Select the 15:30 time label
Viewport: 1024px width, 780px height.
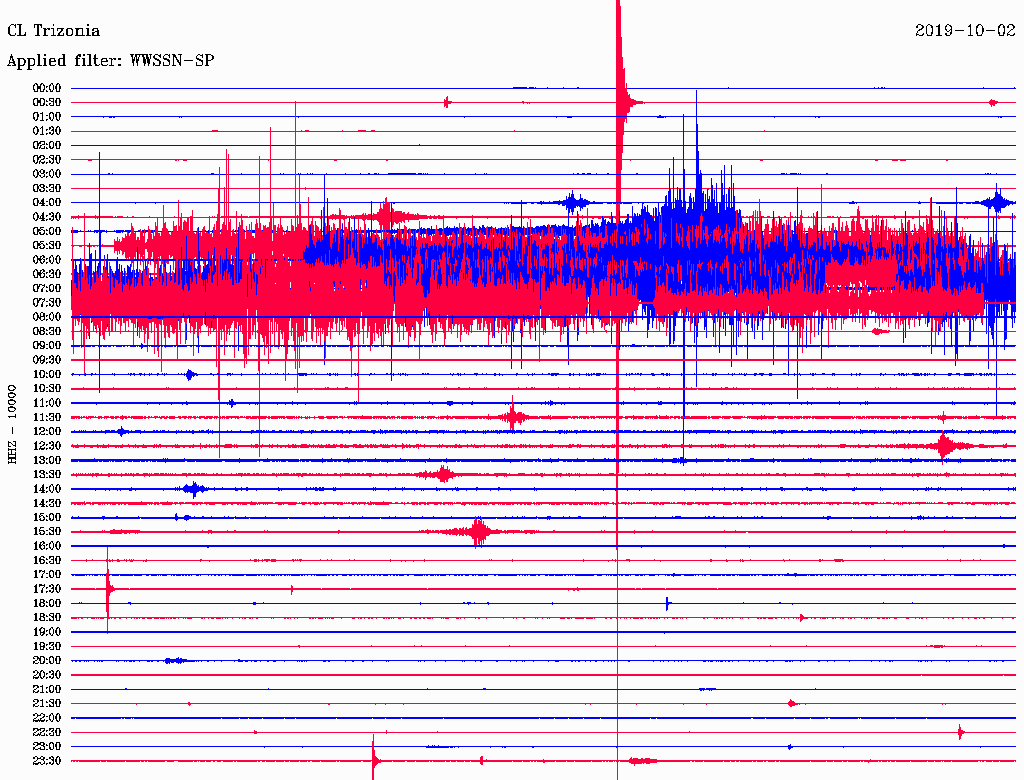[47, 532]
